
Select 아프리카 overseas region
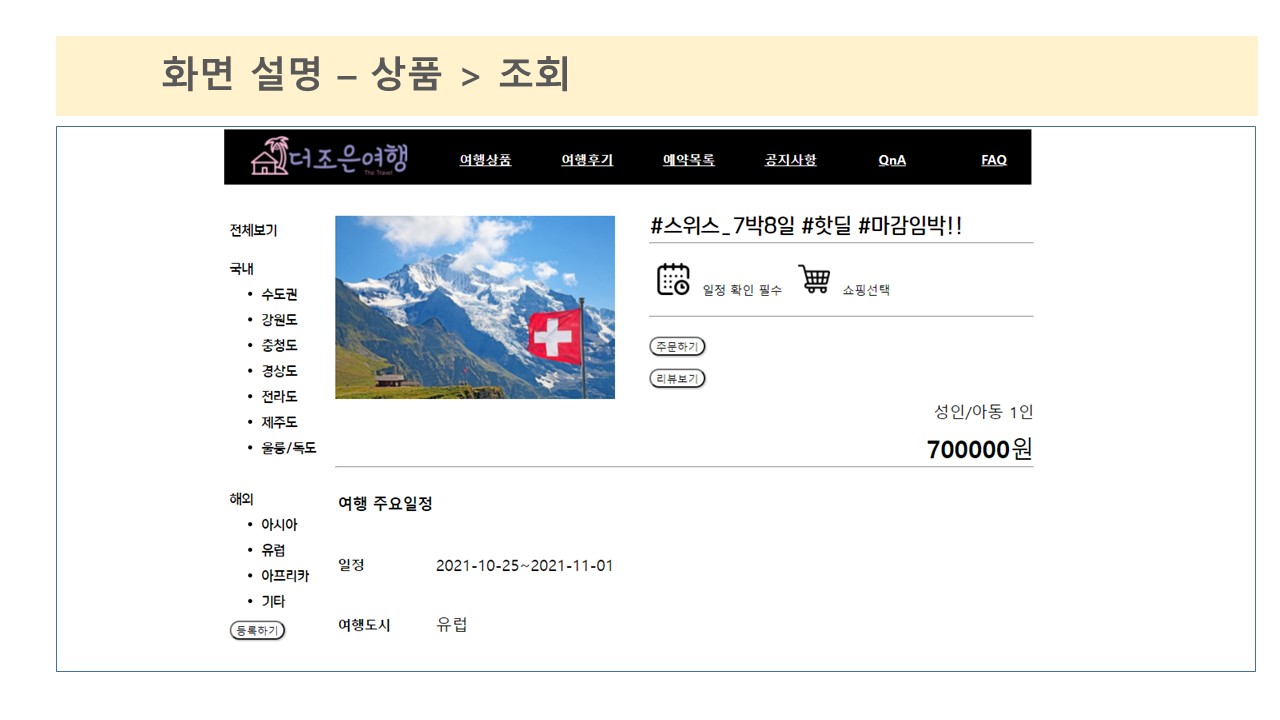pos(285,576)
